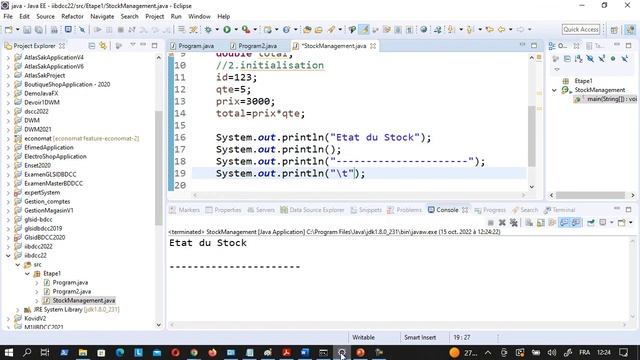Collapse StockManagement class in Outline
This screenshot has width=640, height=360.
554,90
